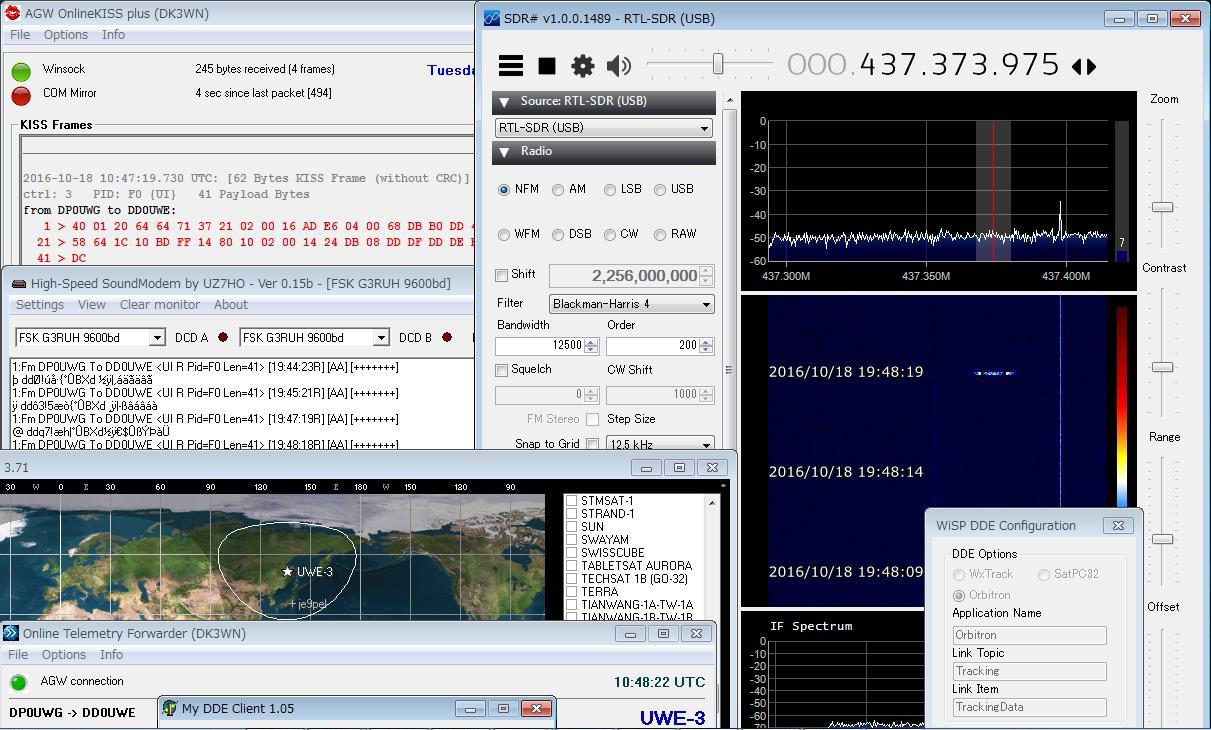The image size is (1211, 730).
Task: Enable the Squelch checkbox
Action: tap(502, 370)
